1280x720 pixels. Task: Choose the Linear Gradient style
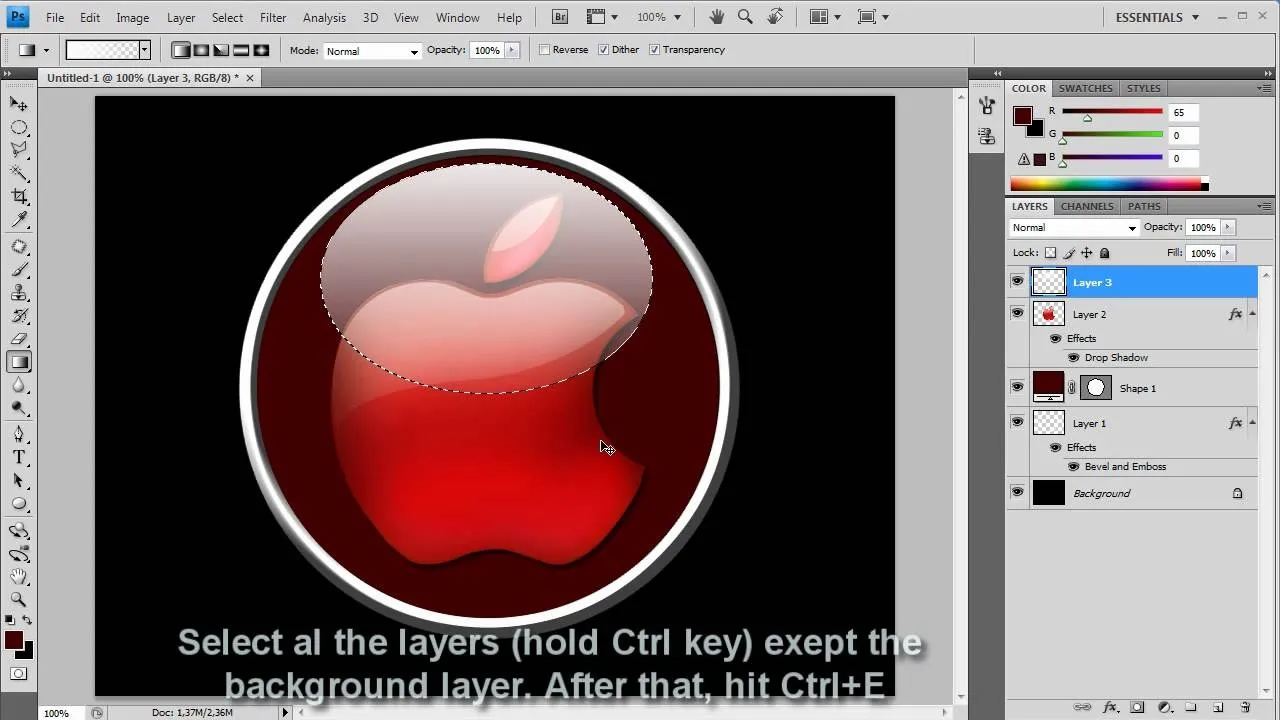pyautogui.click(x=181, y=50)
